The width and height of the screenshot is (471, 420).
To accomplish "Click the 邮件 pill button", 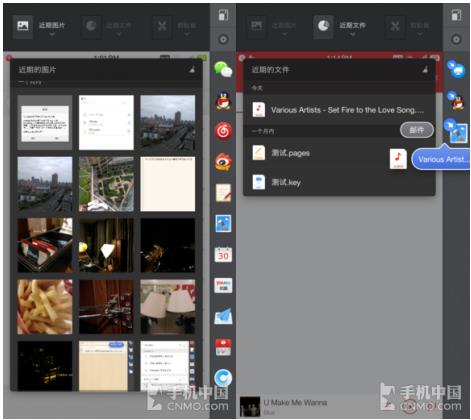I will [417, 130].
